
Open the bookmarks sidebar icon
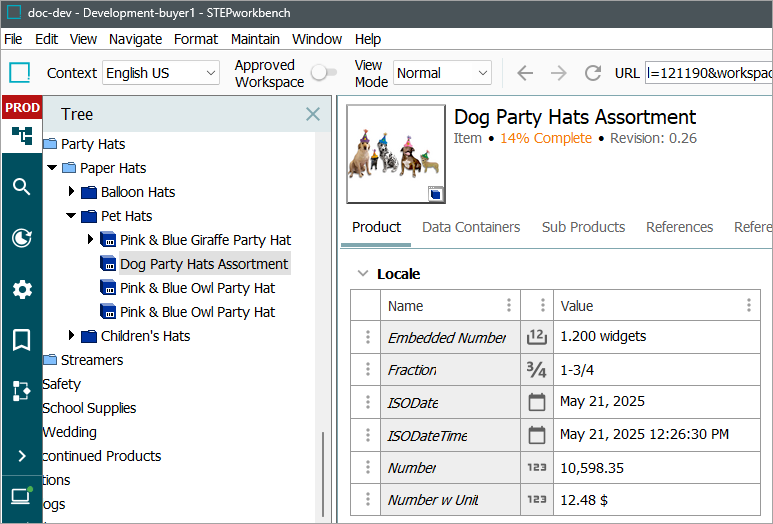pos(21,341)
